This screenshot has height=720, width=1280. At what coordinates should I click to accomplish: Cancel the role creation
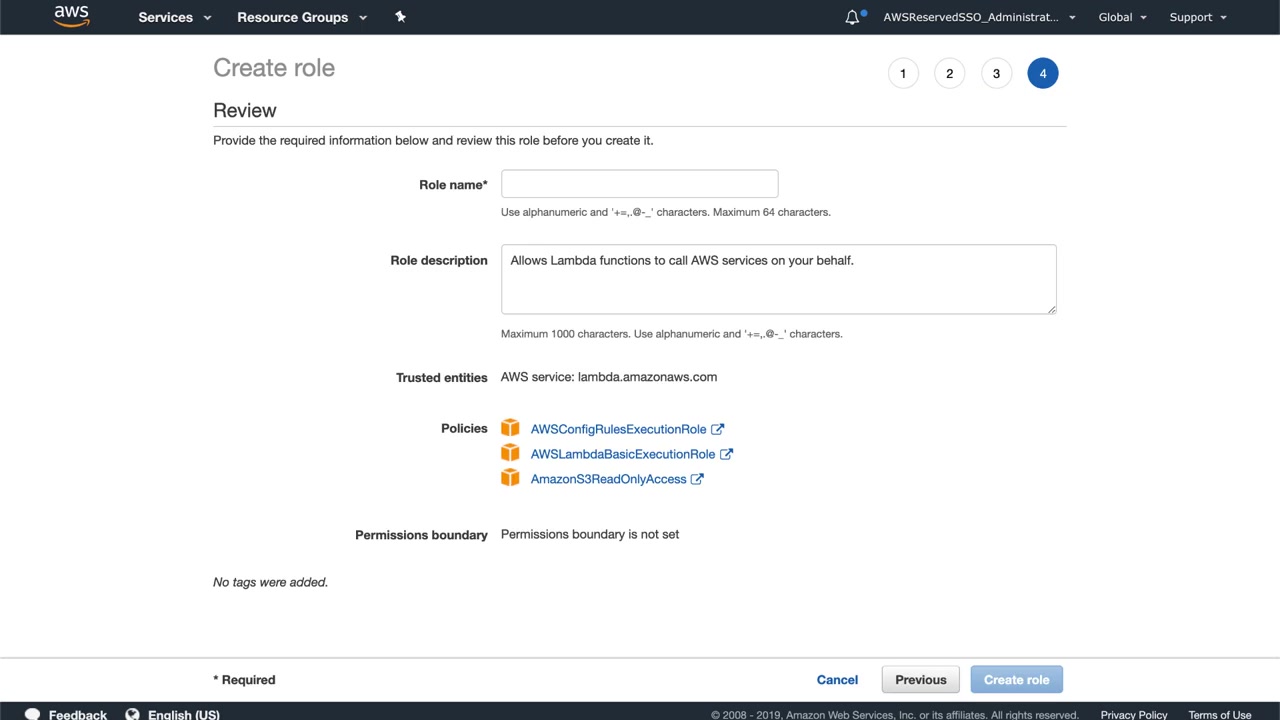point(837,680)
